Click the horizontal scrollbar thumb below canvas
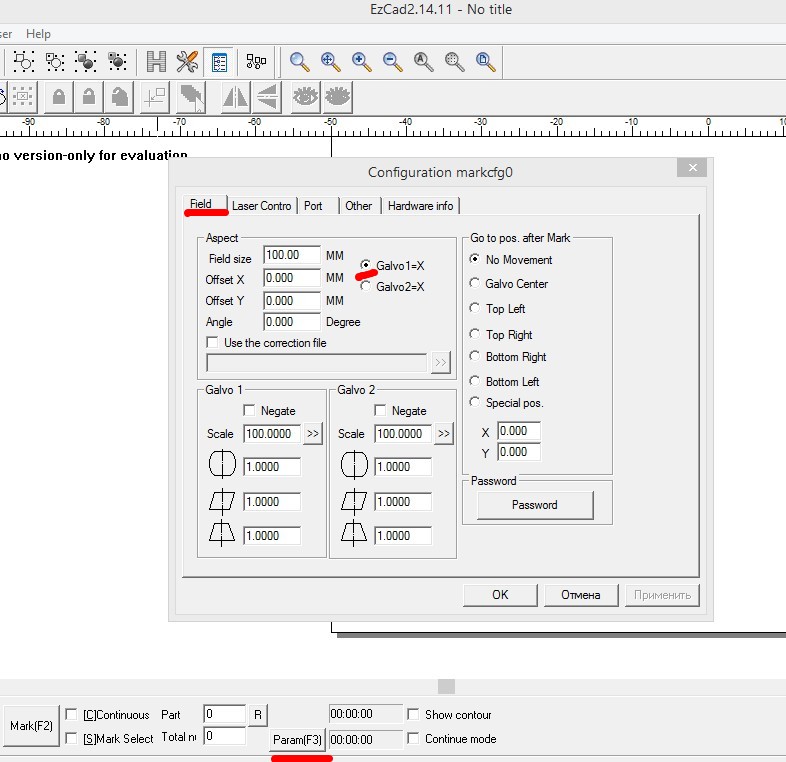 [x=446, y=686]
